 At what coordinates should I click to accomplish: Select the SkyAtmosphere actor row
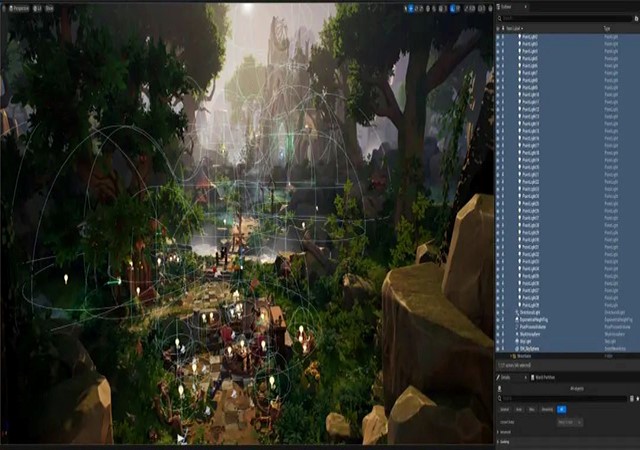click(x=567, y=334)
